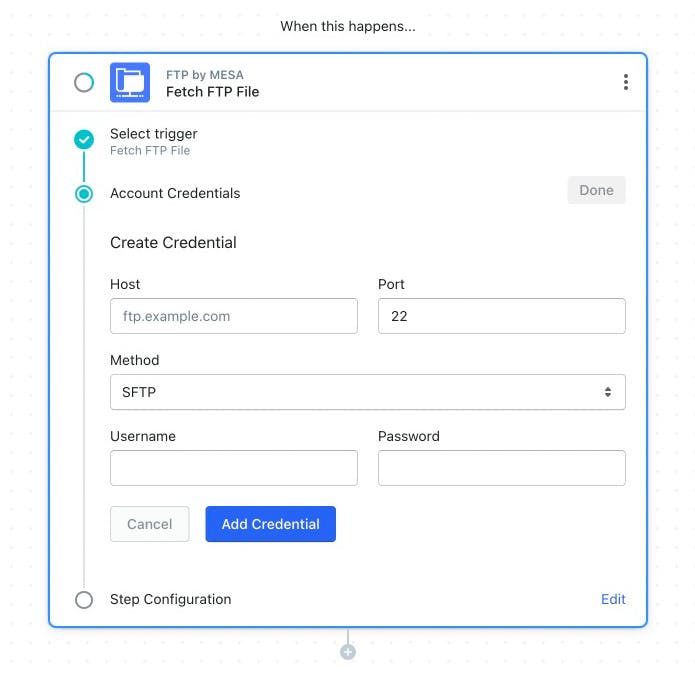The height and width of the screenshot is (676, 695).
Task: Click the plus icon to add step
Action: click(x=348, y=652)
